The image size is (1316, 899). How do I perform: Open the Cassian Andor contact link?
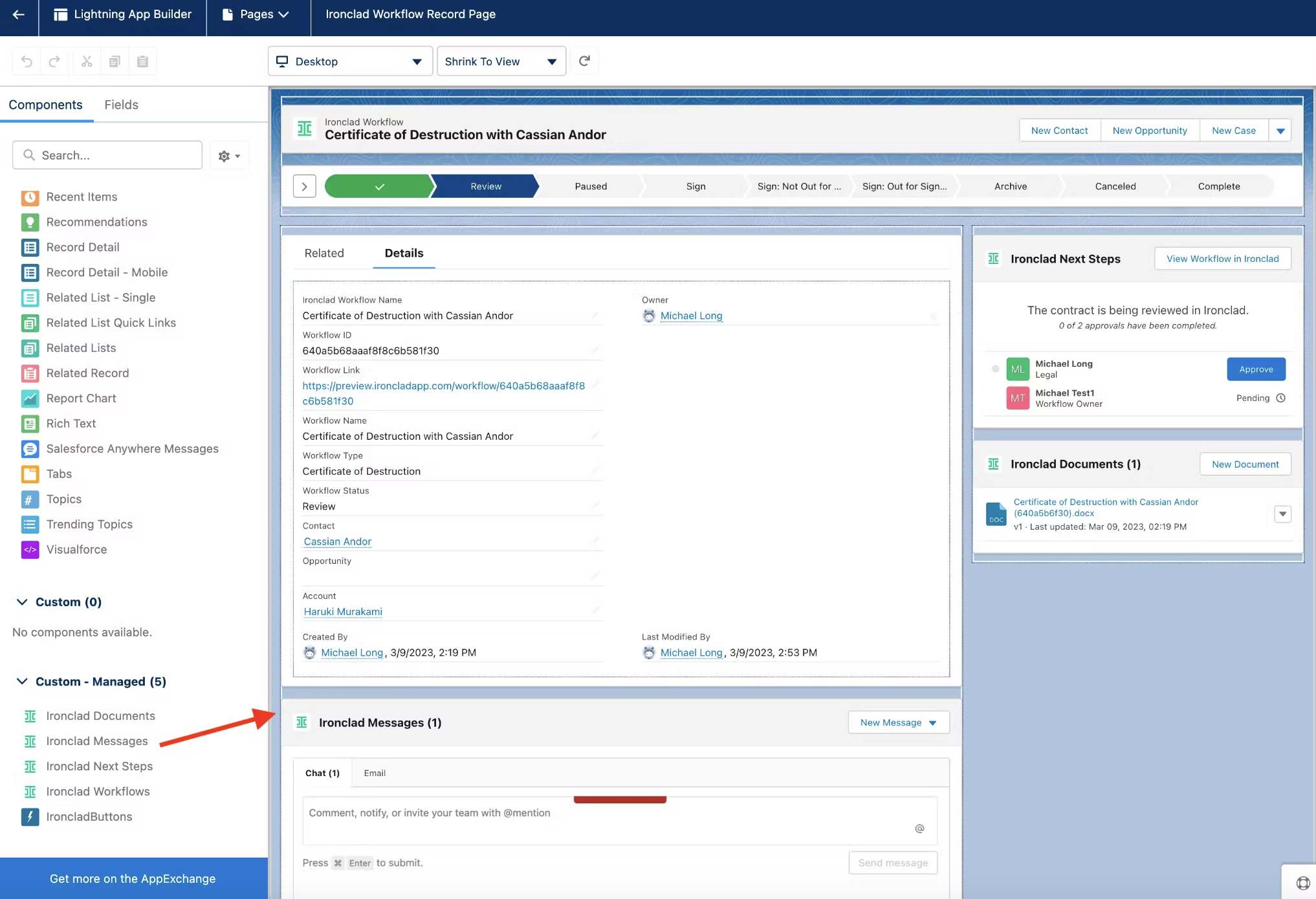point(338,542)
